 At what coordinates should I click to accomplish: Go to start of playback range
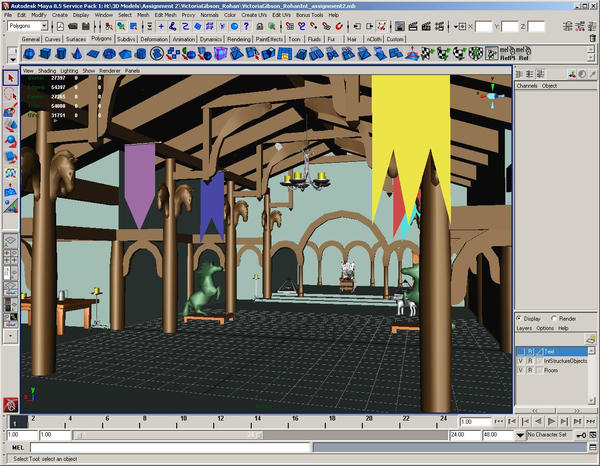[x=499, y=422]
